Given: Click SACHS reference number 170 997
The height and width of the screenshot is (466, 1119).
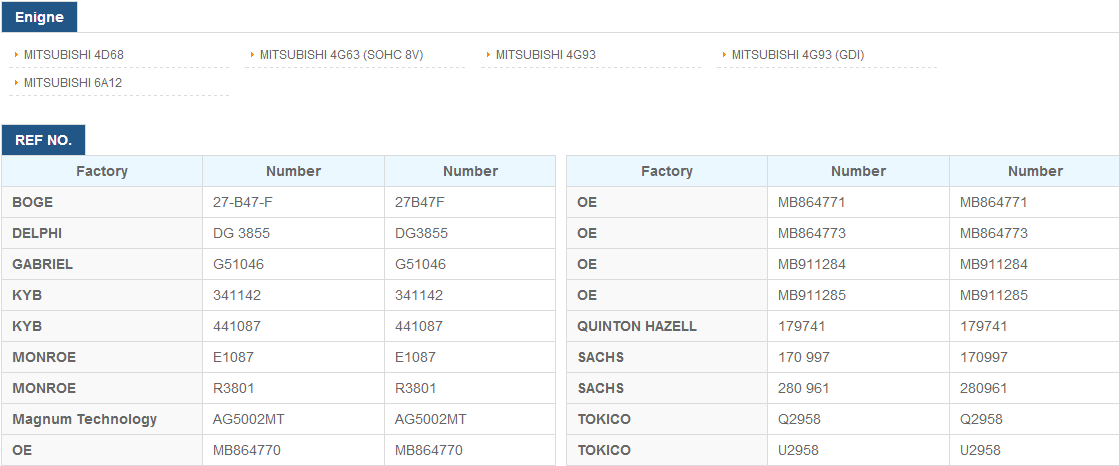Looking at the screenshot, I should point(804,357).
